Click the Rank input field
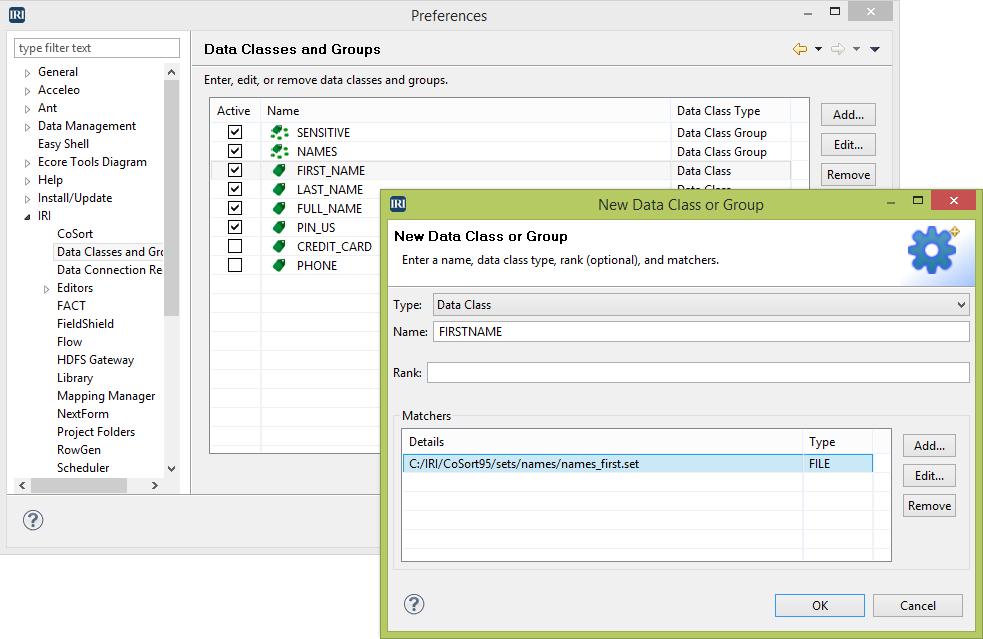The width and height of the screenshot is (983, 639). [698, 372]
